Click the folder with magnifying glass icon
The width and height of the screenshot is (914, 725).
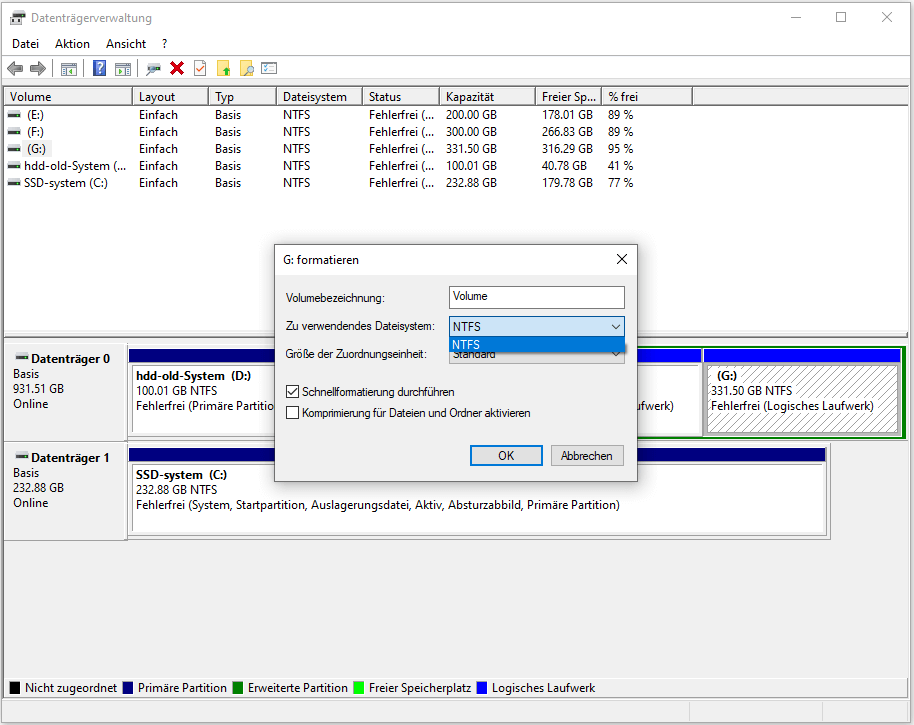tap(246, 68)
